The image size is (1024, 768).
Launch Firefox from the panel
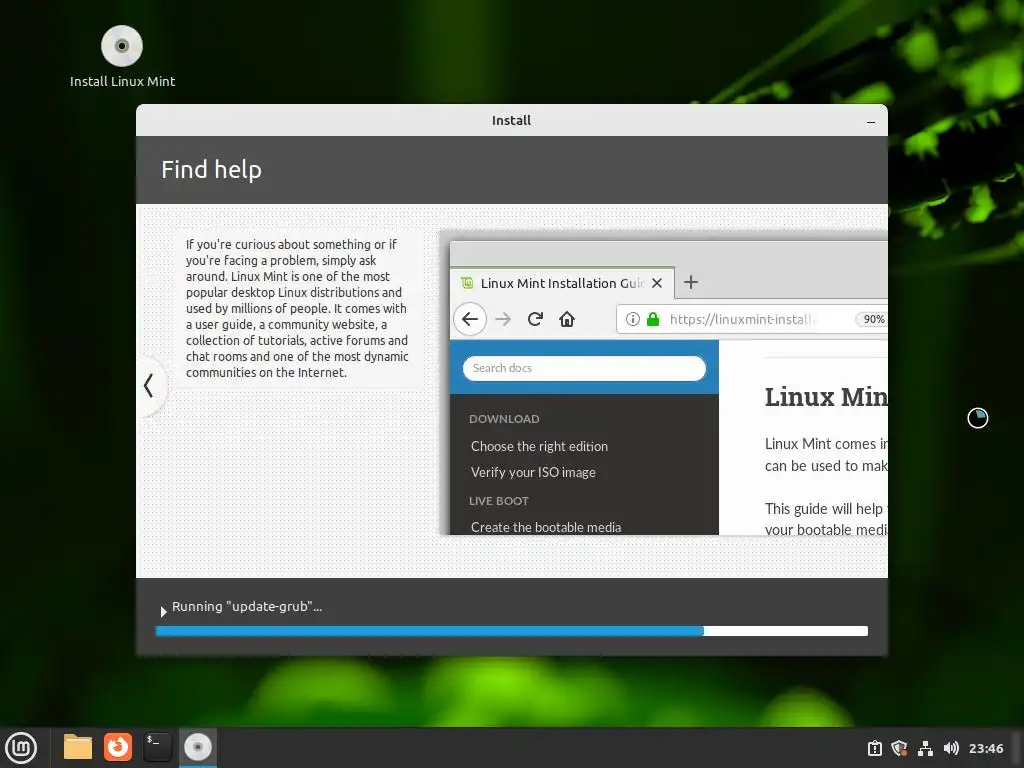(118, 747)
